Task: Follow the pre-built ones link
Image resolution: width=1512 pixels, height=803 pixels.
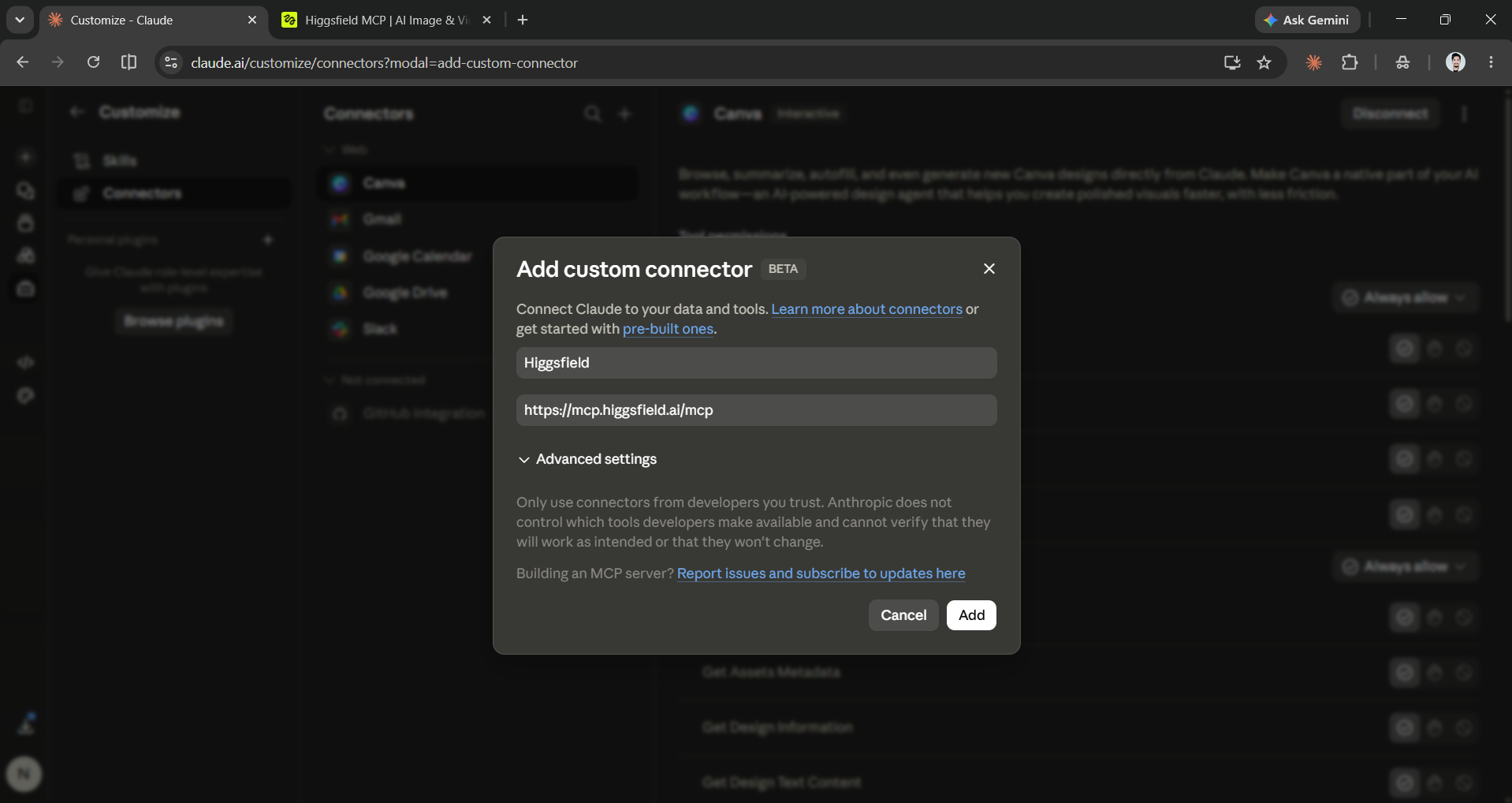Action: coord(668,329)
